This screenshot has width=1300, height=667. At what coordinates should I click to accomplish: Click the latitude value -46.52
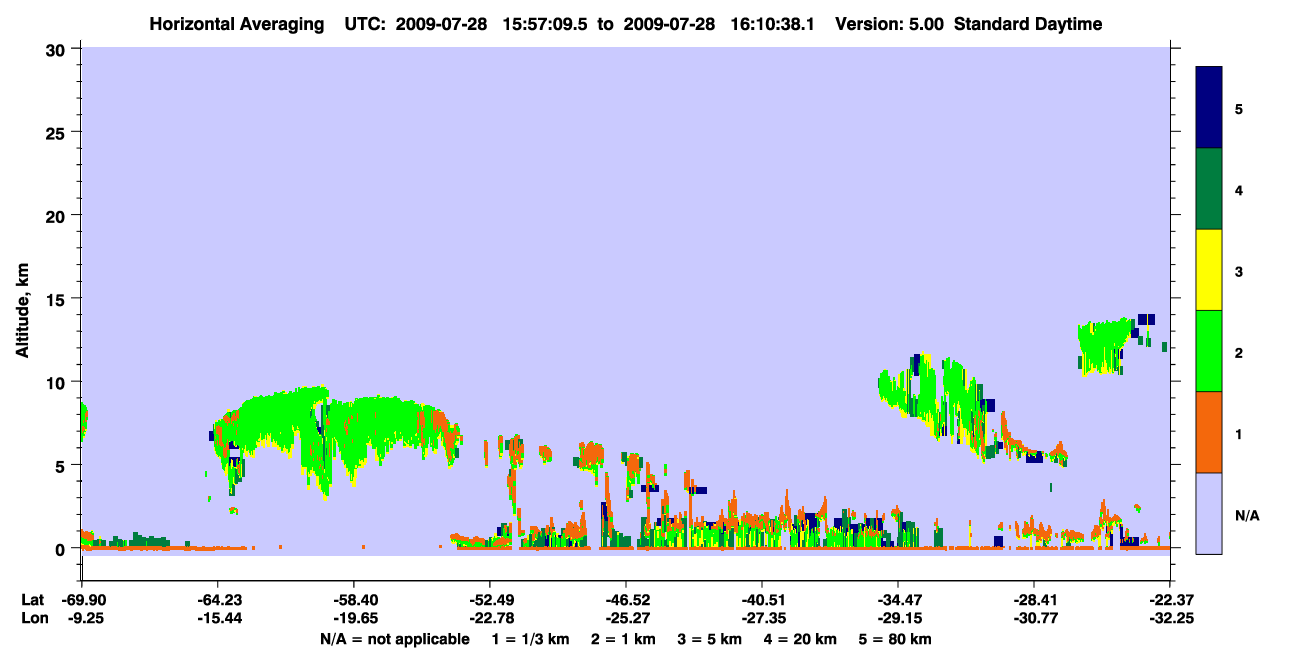point(626,600)
